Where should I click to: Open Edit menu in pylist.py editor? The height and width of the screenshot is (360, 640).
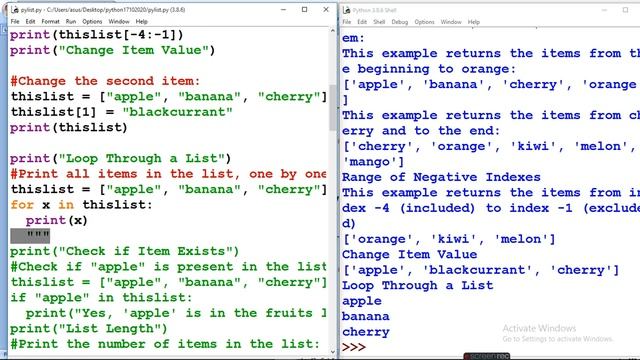[30, 22]
